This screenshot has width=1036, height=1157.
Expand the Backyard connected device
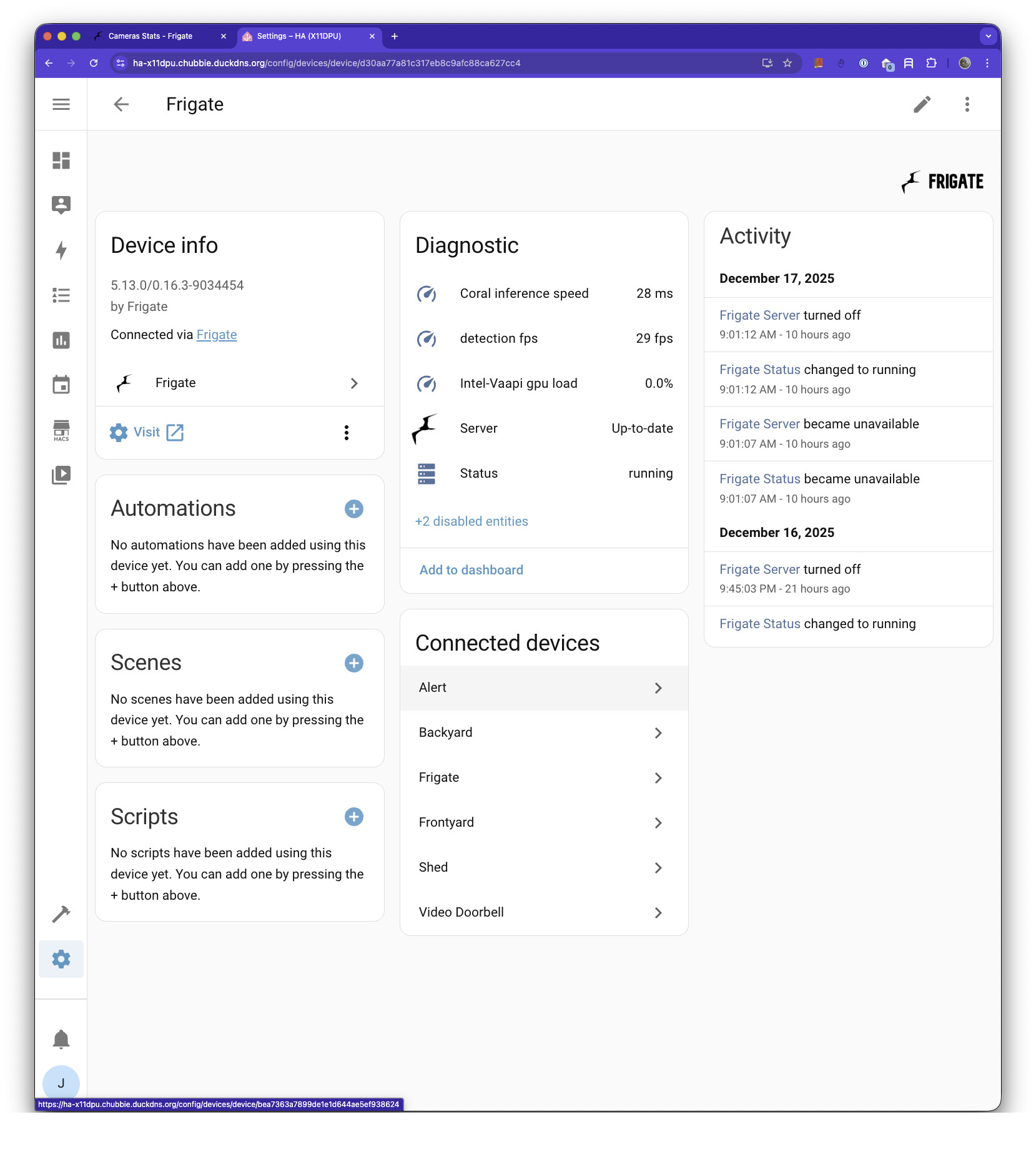pyautogui.click(x=543, y=732)
